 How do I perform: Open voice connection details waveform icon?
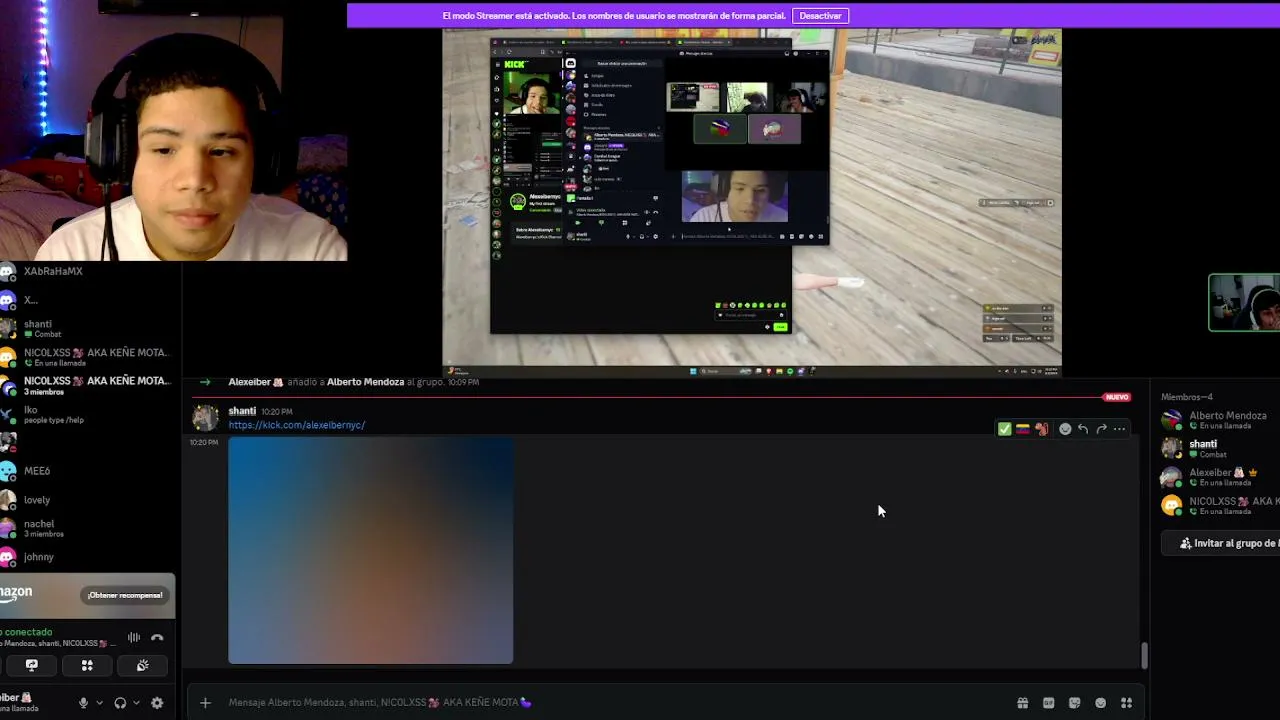point(133,637)
